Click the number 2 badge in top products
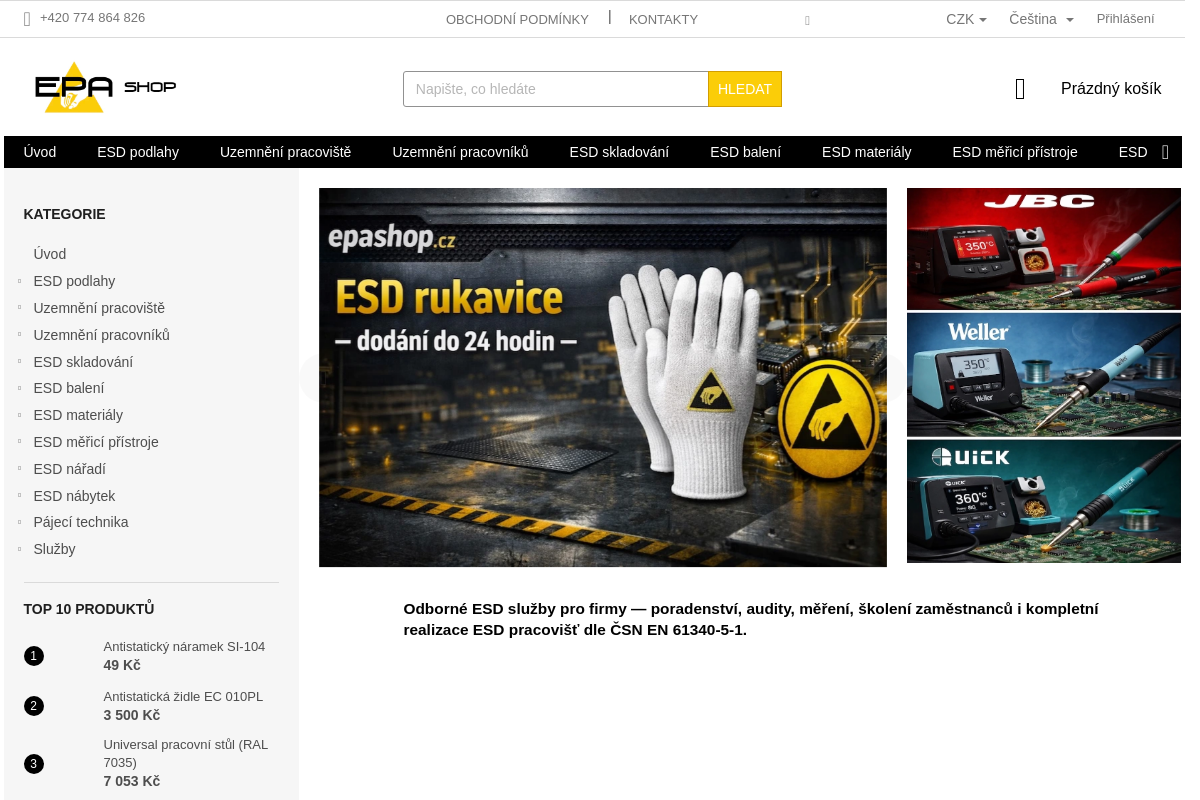This screenshot has width=1200, height=800. pyautogui.click(x=34, y=706)
